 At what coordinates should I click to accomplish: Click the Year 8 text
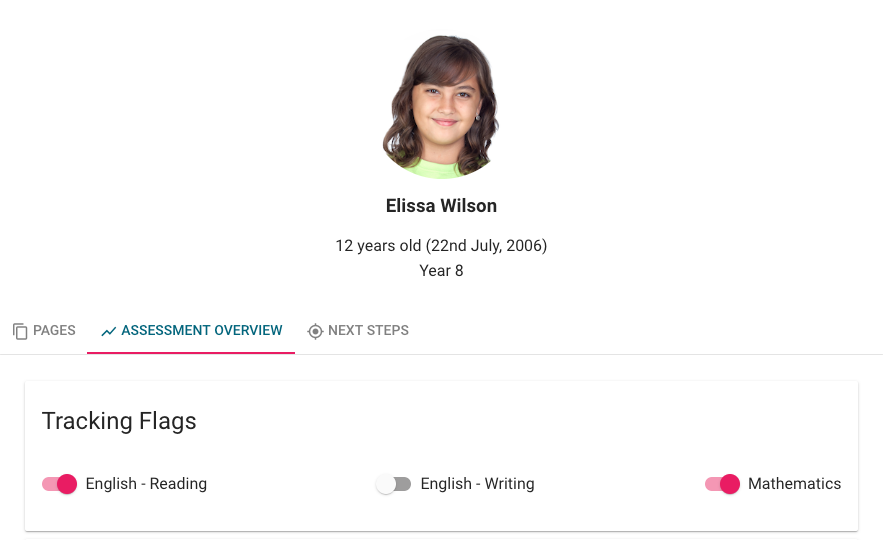441,270
